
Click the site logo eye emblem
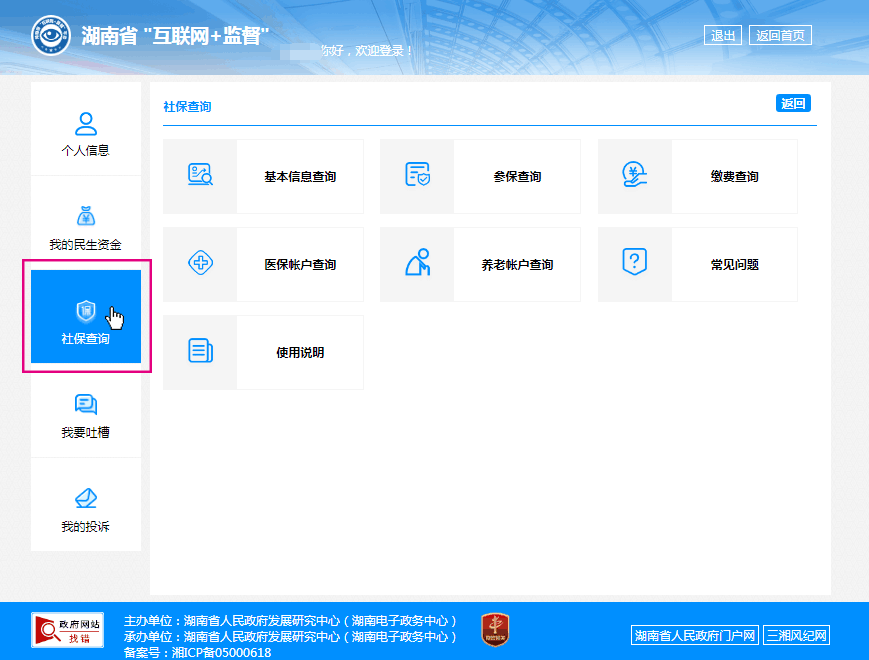point(51,37)
